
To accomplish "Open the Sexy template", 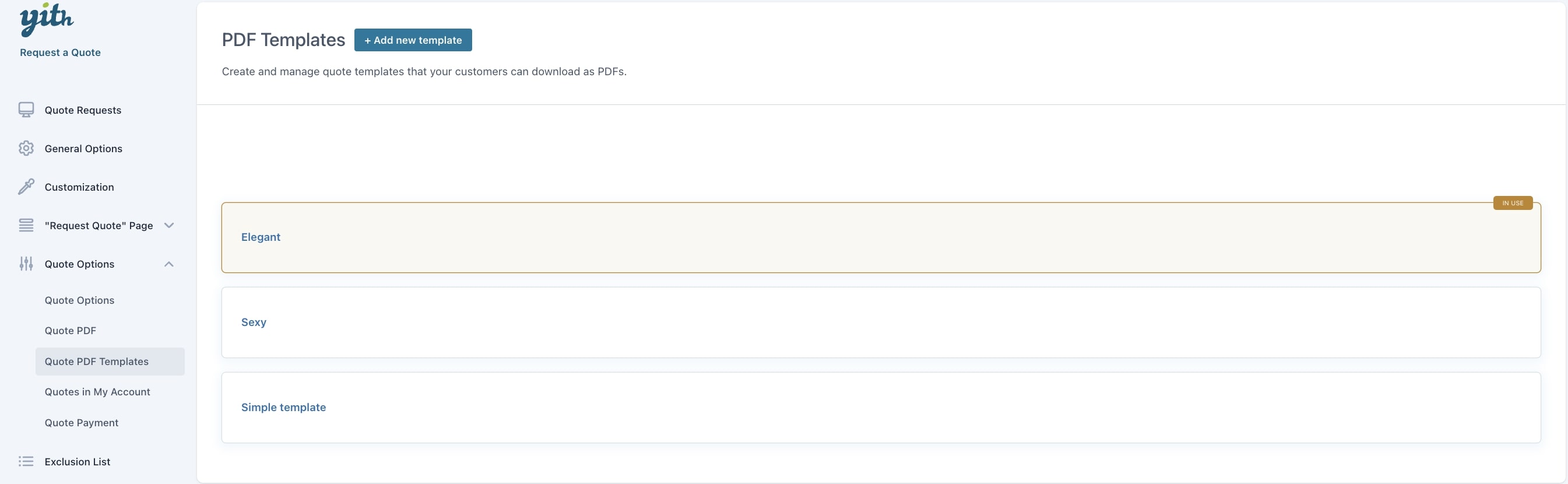I will click(254, 322).
